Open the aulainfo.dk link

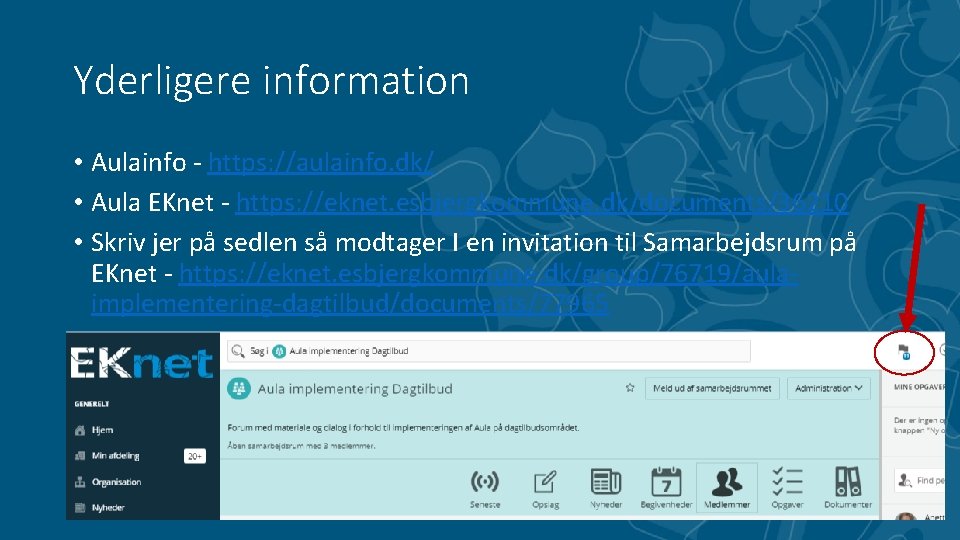click(x=320, y=162)
